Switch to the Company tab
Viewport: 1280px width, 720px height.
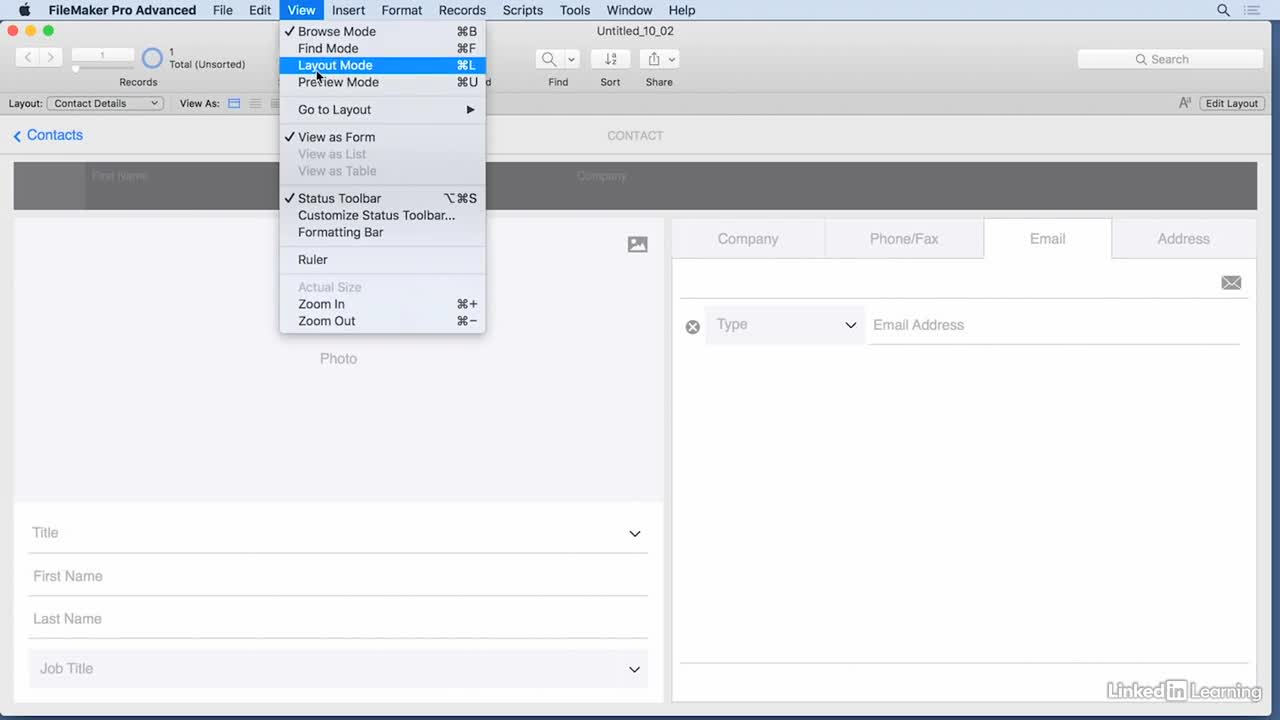click(748, 239)
